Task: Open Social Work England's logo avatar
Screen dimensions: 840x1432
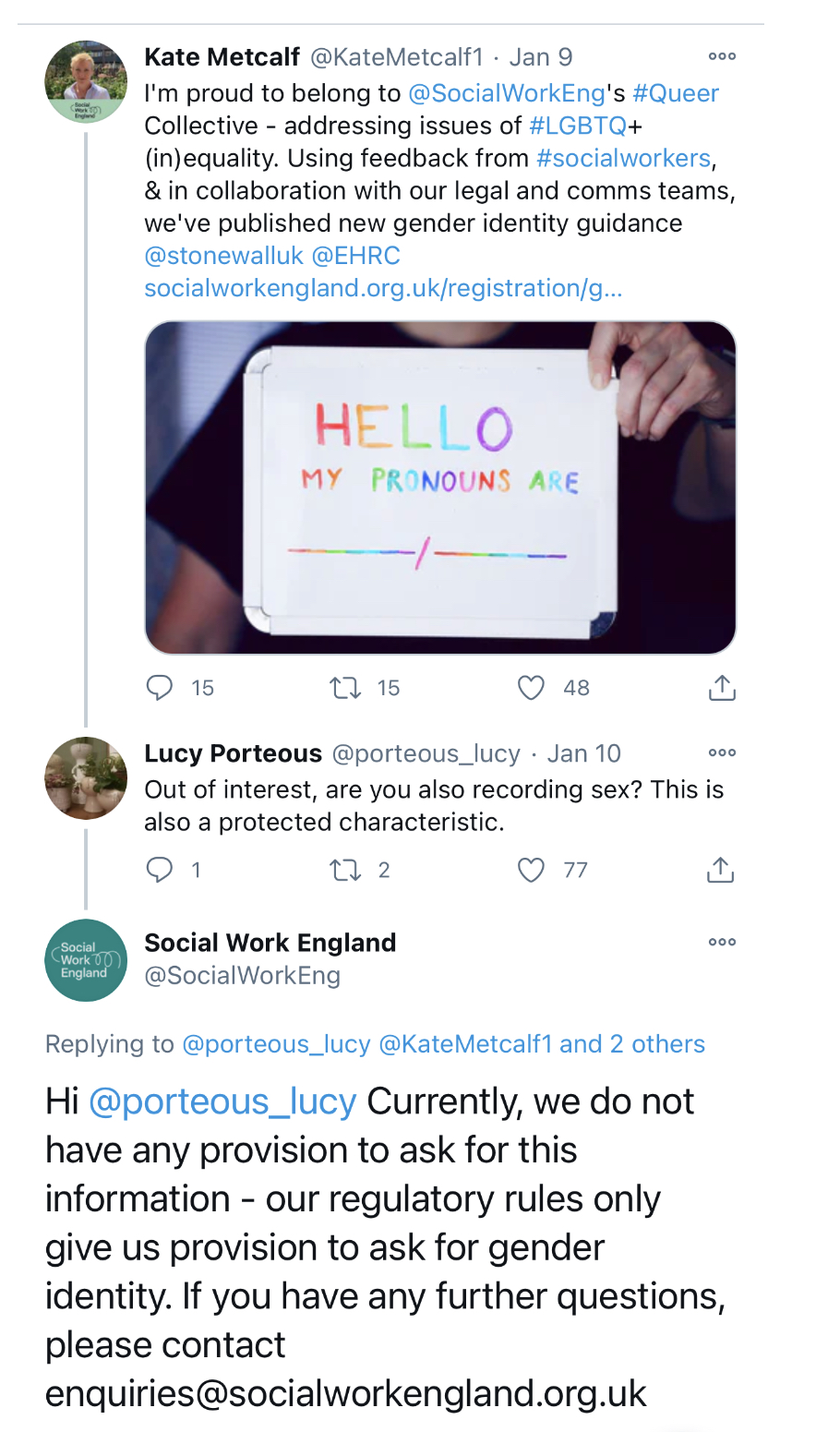Action: (x=86, y=960)
